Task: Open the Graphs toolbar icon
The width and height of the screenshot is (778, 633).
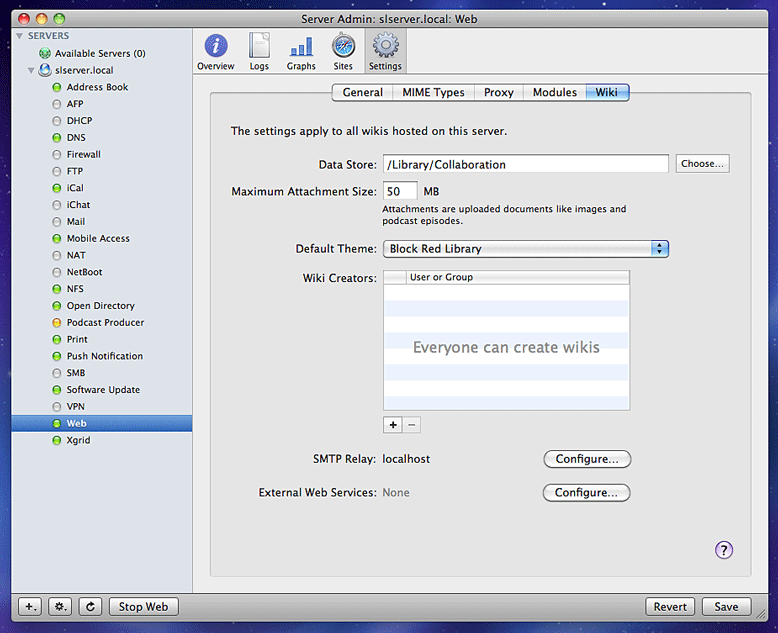Action: pyautogui.click(x=301, y=52)
